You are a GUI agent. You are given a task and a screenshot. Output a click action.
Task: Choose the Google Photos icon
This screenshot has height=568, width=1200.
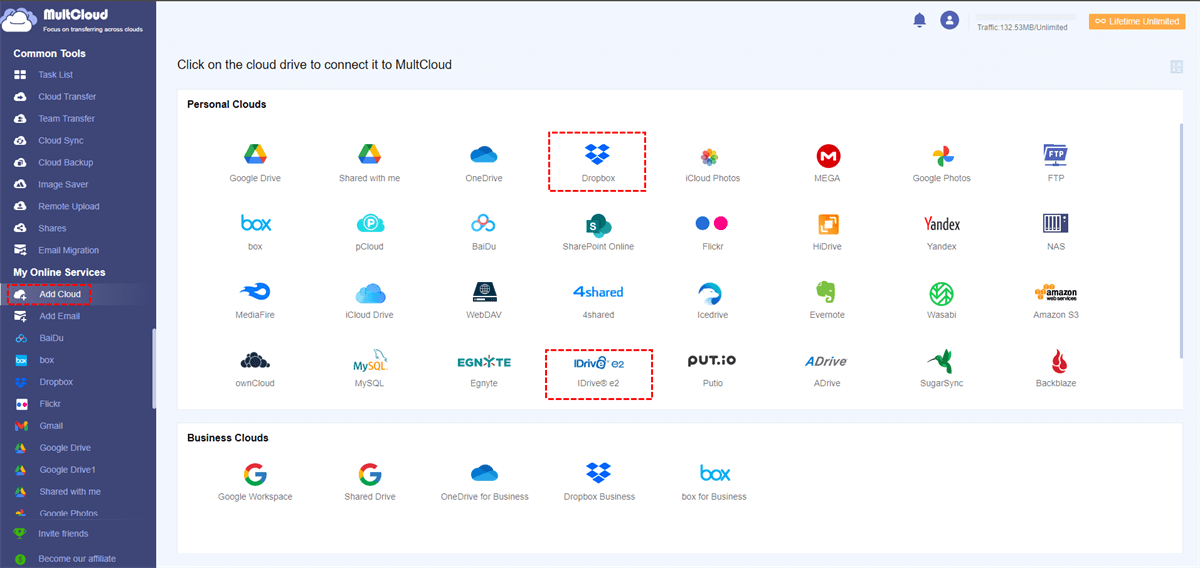click(941, 156)
